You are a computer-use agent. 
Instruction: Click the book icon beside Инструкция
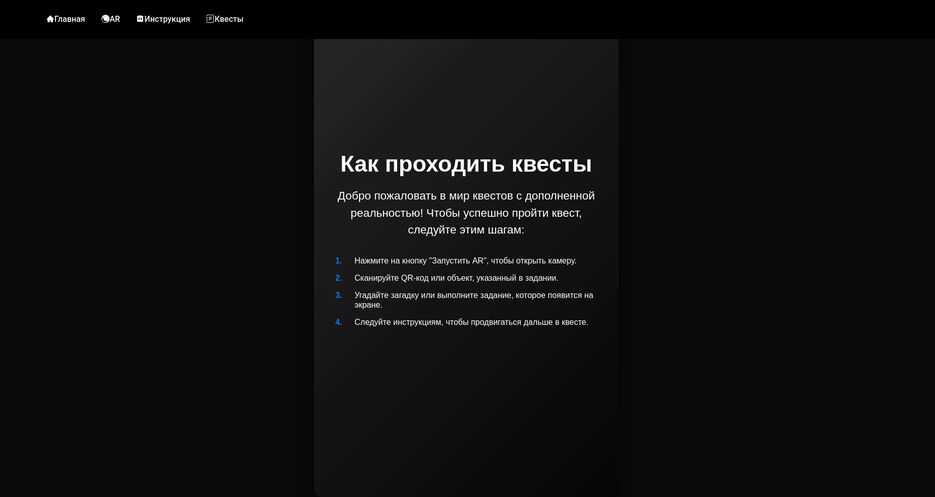point(140,19)
